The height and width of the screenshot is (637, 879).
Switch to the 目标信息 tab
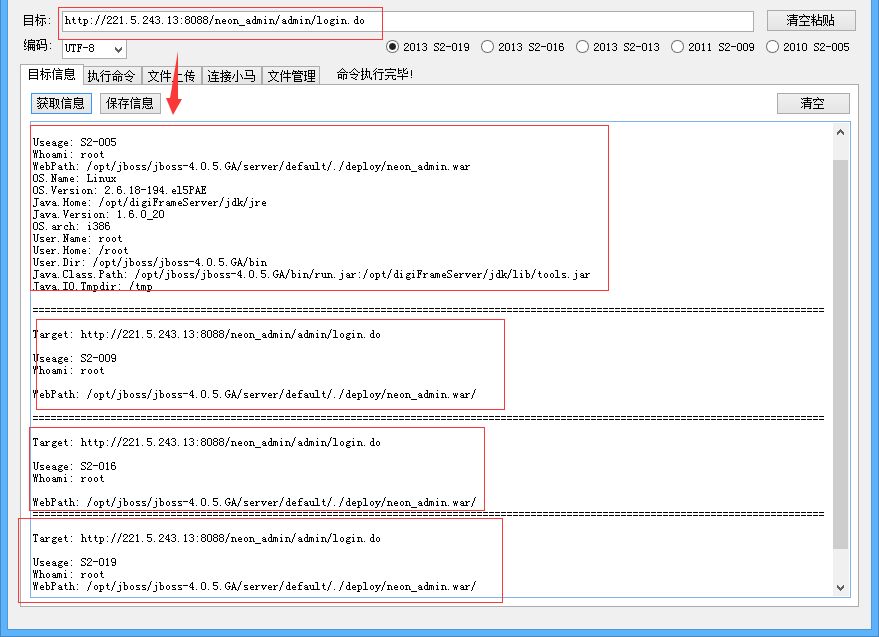tap(52, 75)
